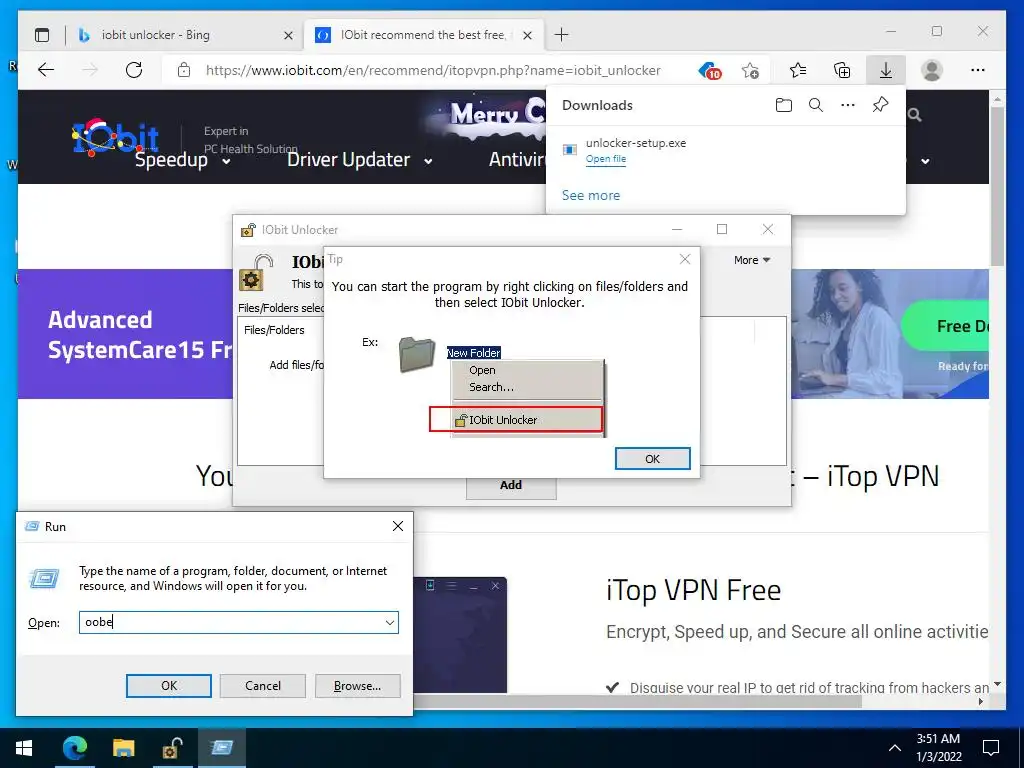Viewport: 1024px width, 768px height.
Task: Click the site lock icon in address bar
Action: (184, 70)
